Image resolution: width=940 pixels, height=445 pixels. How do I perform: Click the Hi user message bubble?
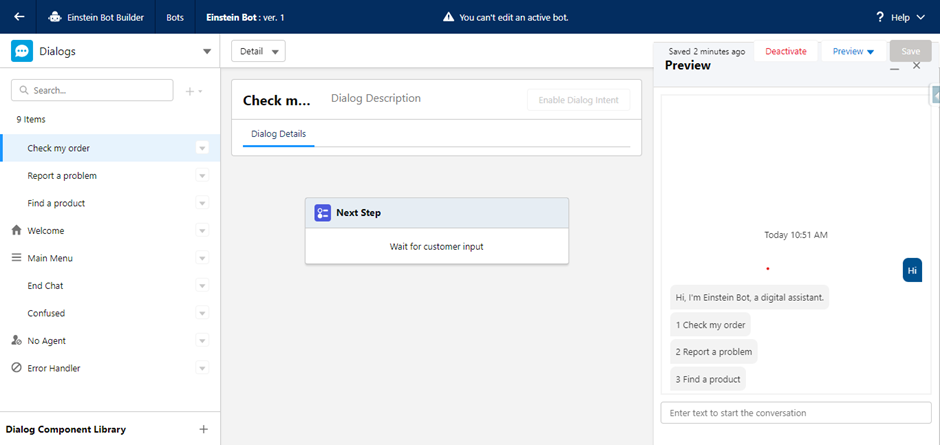912,270
